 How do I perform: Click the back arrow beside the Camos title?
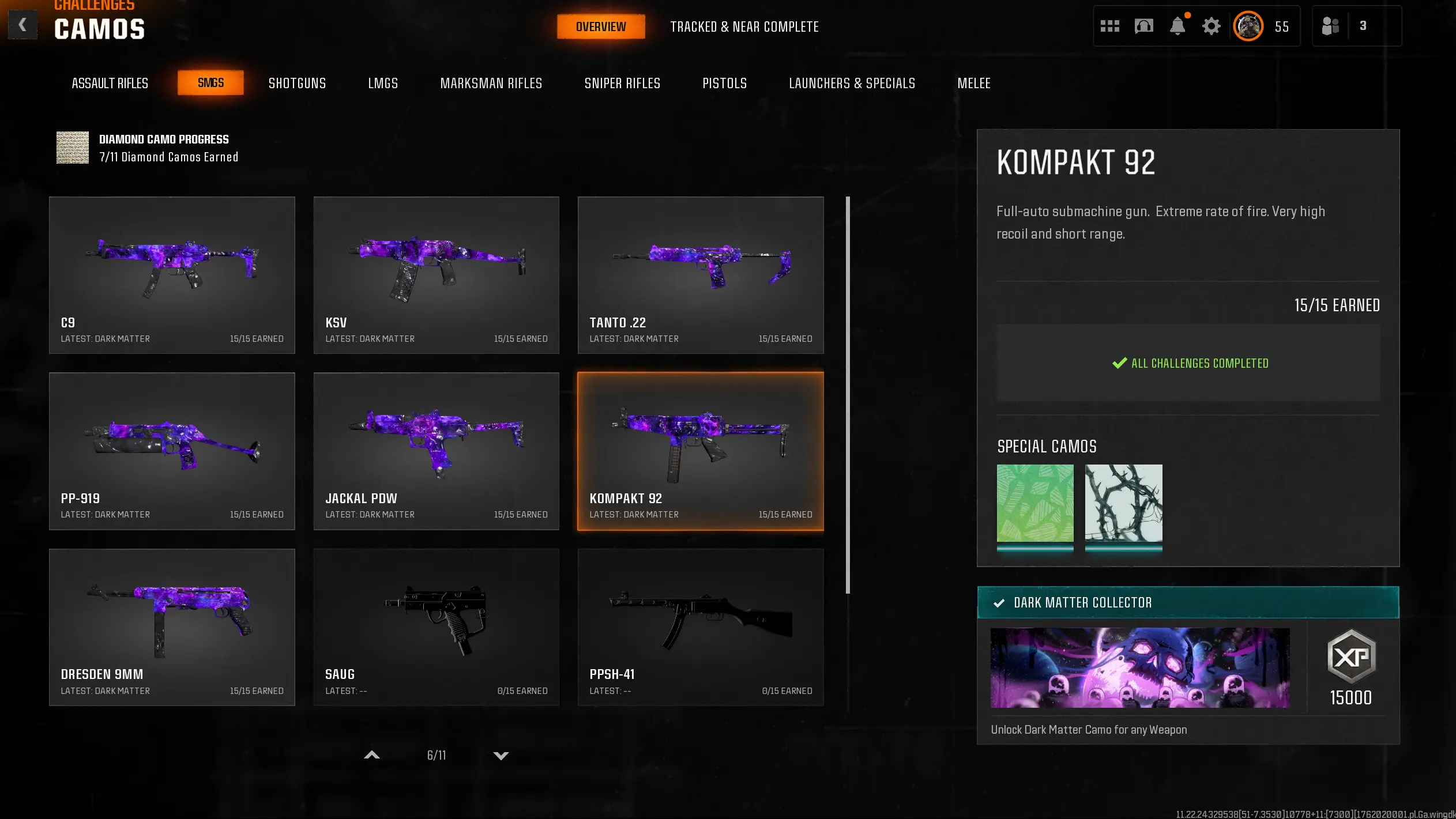(22, 25)
